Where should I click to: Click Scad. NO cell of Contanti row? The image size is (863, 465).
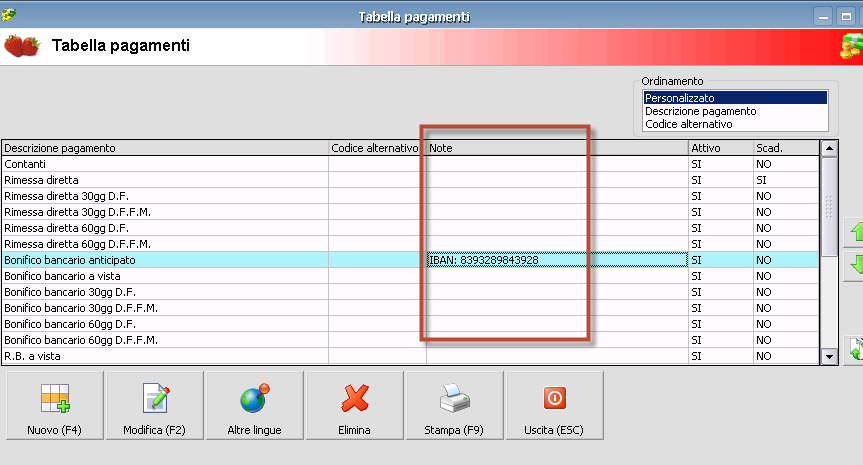[786, 164]
